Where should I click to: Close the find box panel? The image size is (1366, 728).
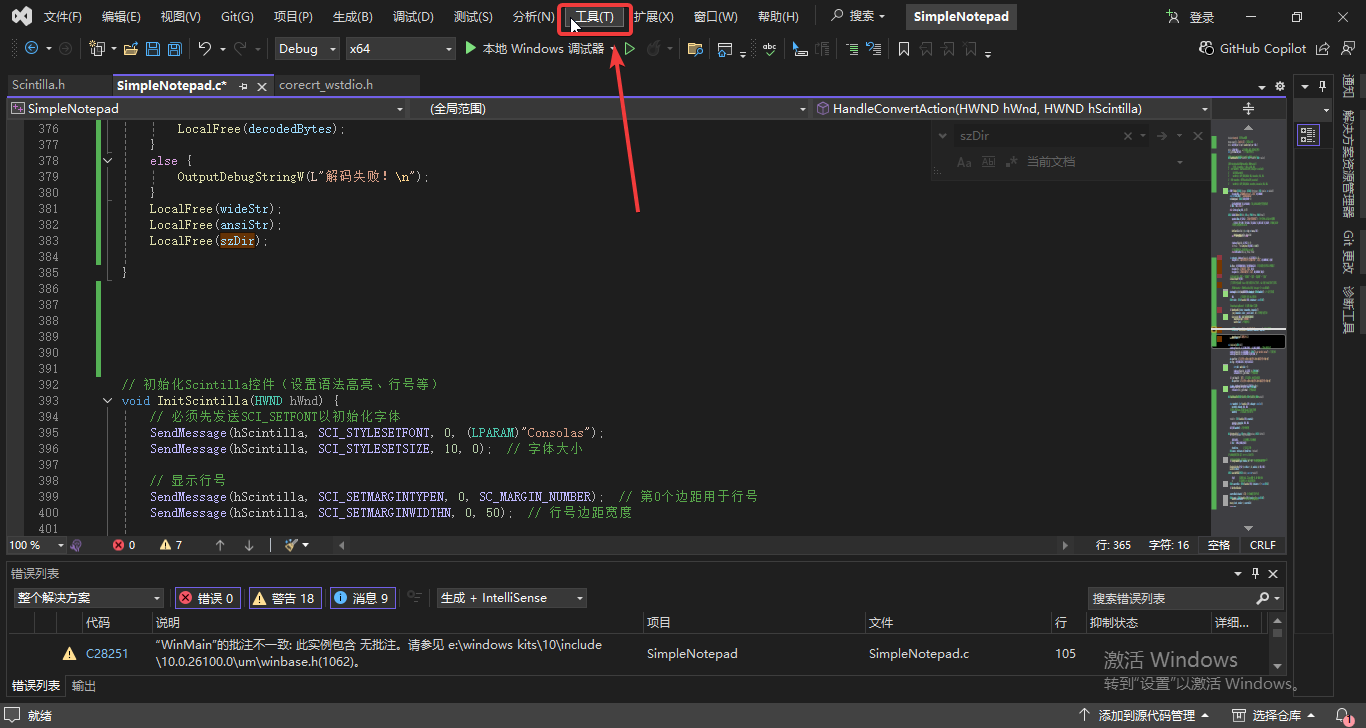(1196, 136)
